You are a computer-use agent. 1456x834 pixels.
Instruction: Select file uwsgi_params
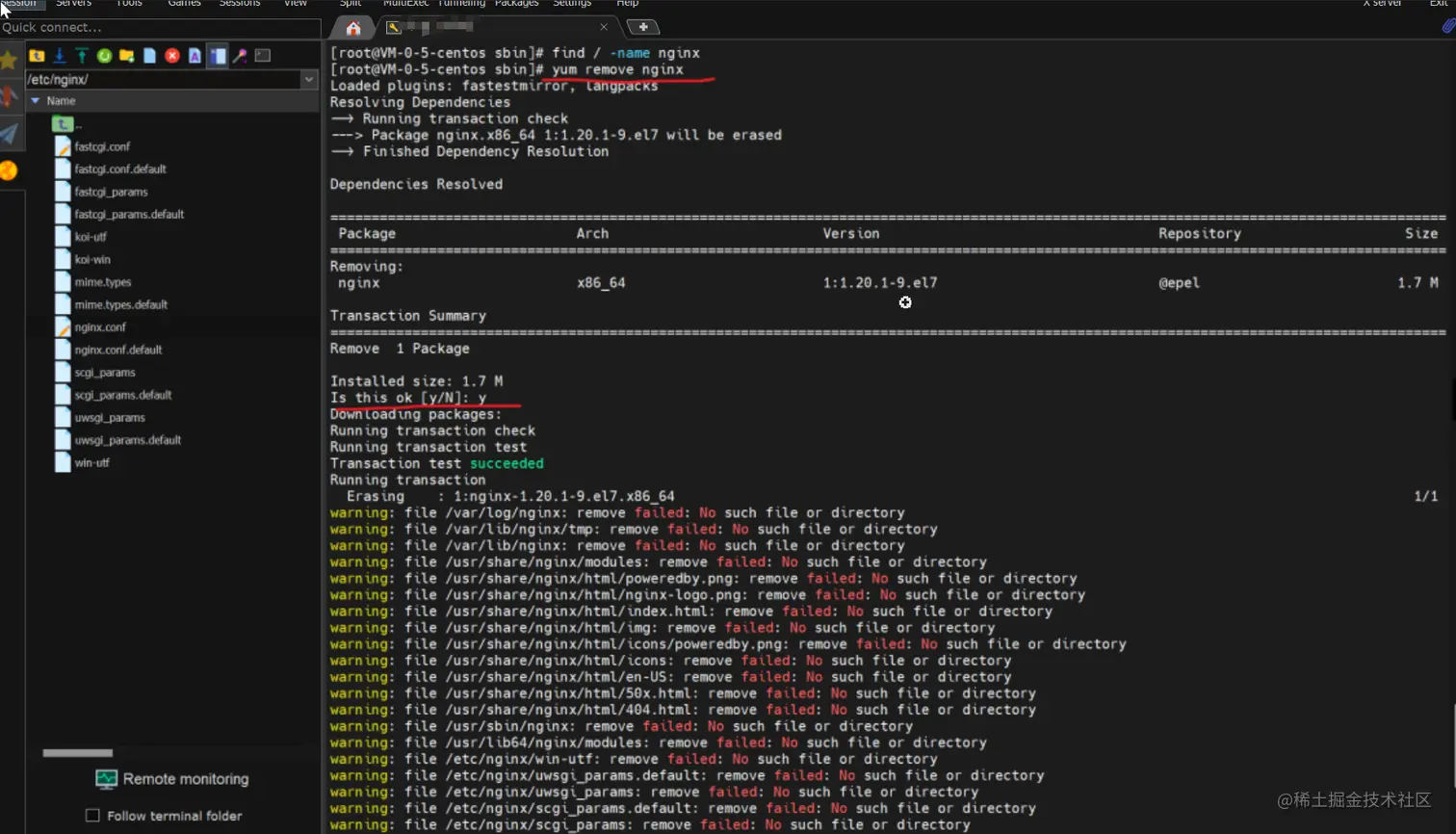[x=110, y=418]
